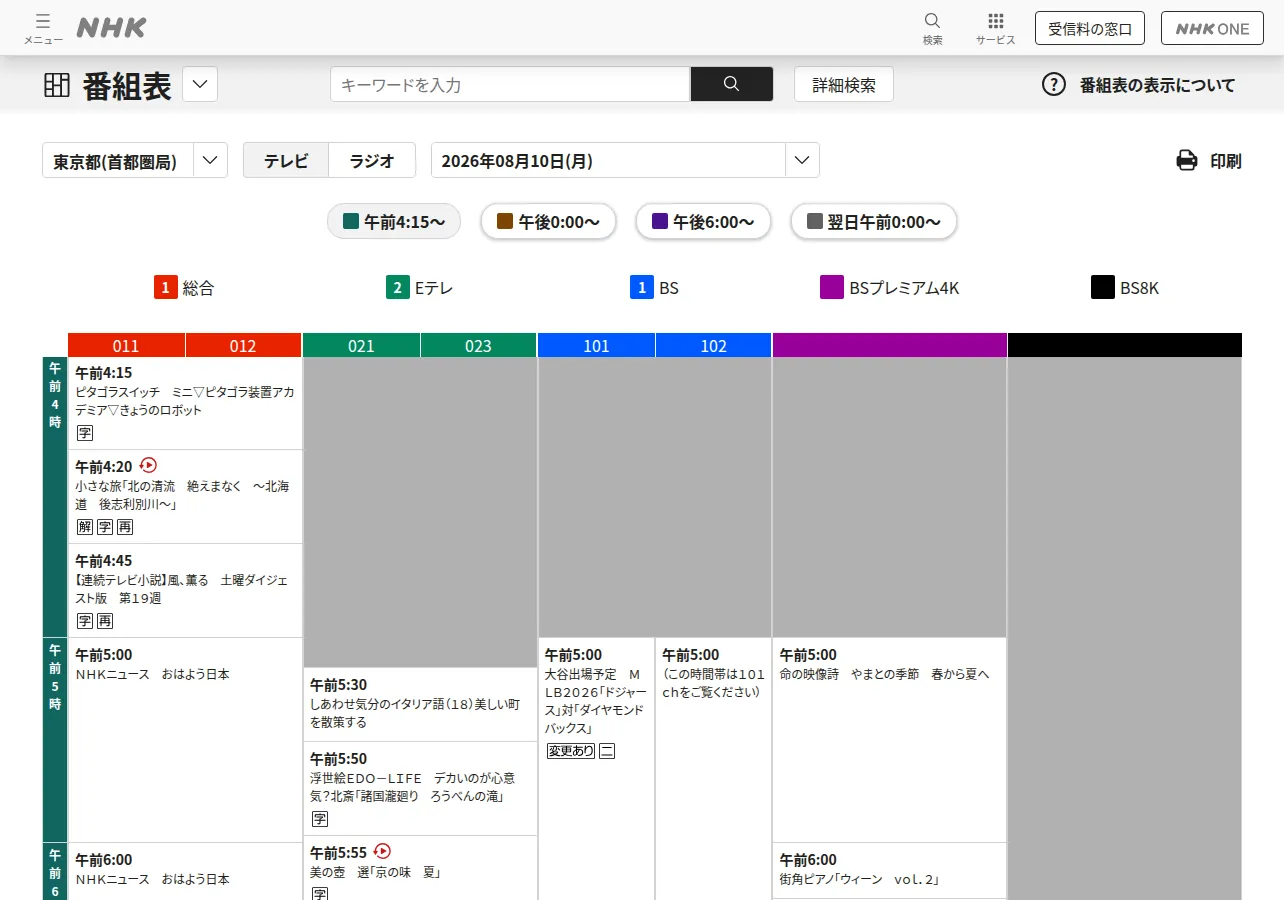Viewport: 1284px width, 900px height.
Task: Click the 字 badge under 浮世絵EDO-LIFE
Action: coord(320,819)
